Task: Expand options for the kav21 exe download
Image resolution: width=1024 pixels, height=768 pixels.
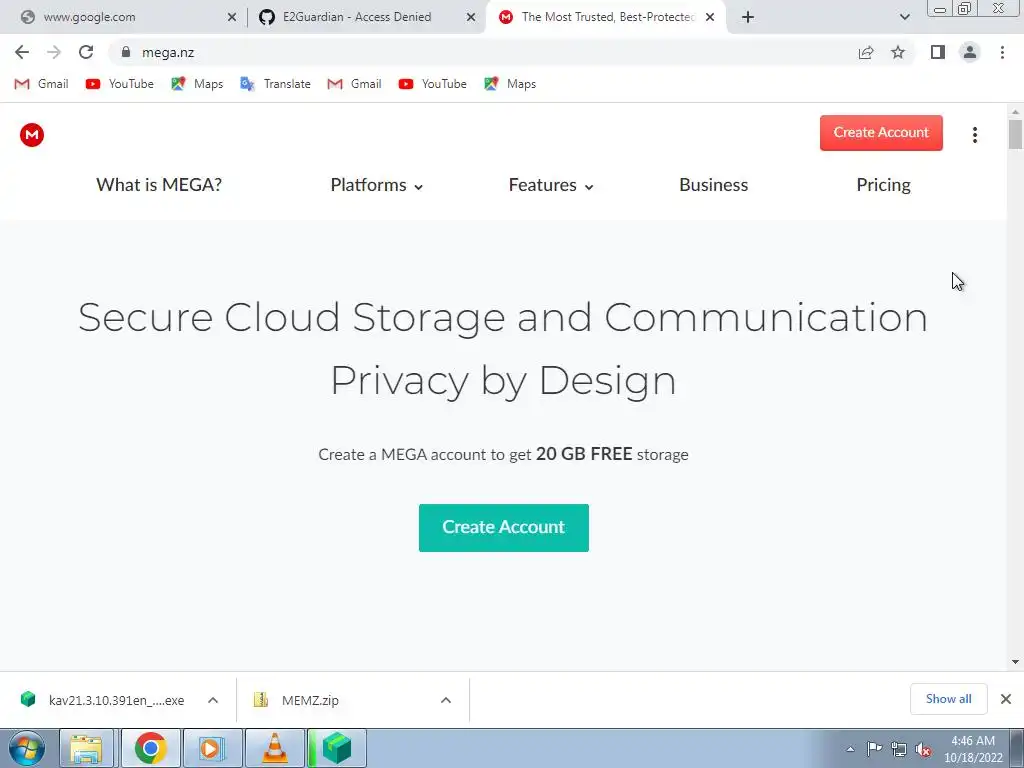Action: pyautogui.click(x=213, y=700)
